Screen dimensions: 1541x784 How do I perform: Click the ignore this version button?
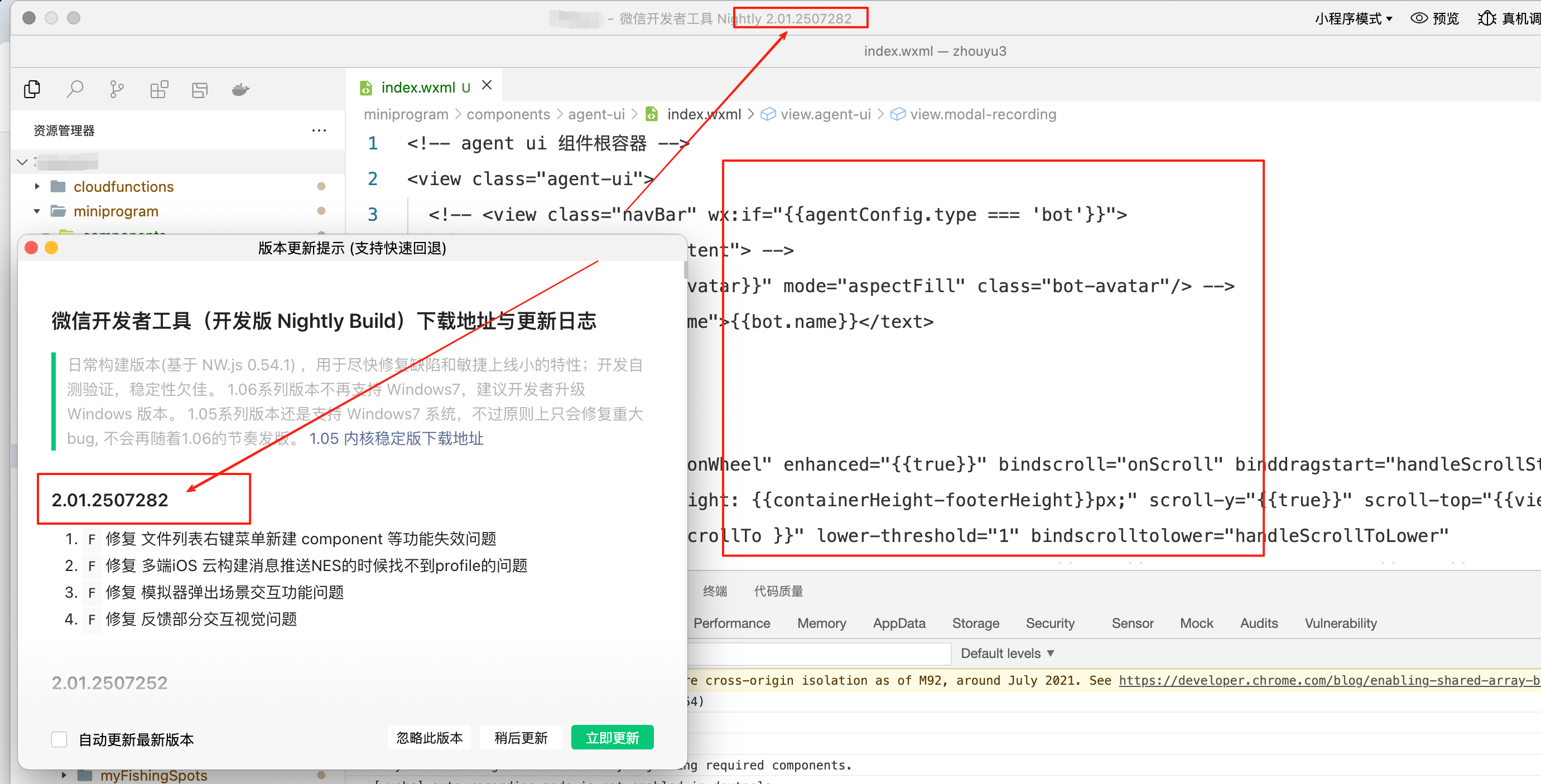tap(430, 737)
